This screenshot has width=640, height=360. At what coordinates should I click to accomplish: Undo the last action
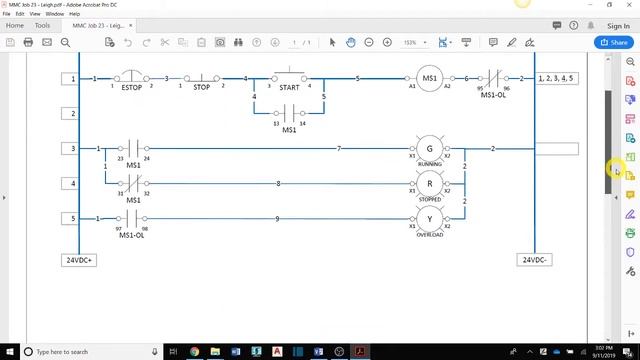(x=128, y=42)
